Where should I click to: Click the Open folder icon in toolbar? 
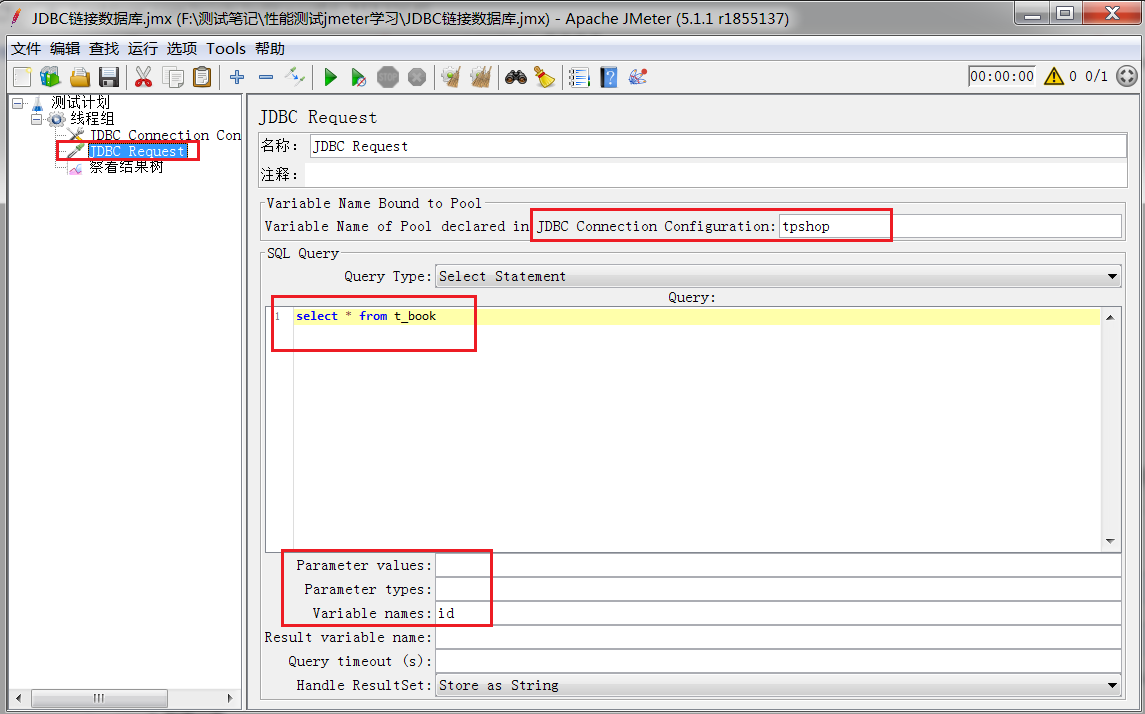(80, 77)
